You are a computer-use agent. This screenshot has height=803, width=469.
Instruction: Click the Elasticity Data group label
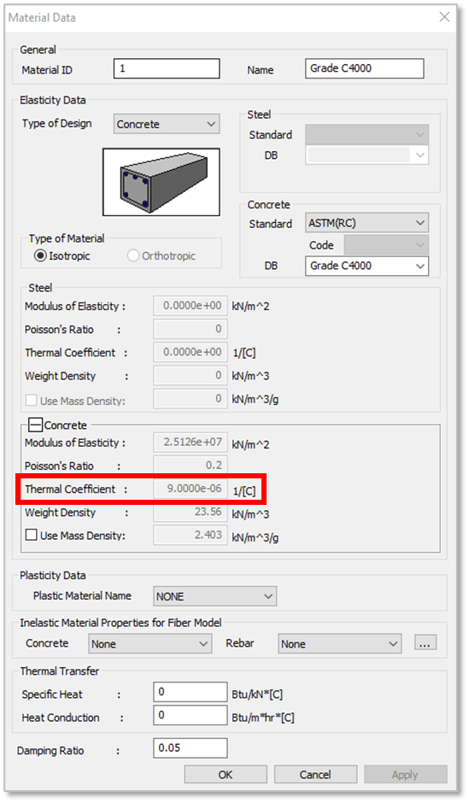(53, 100)
